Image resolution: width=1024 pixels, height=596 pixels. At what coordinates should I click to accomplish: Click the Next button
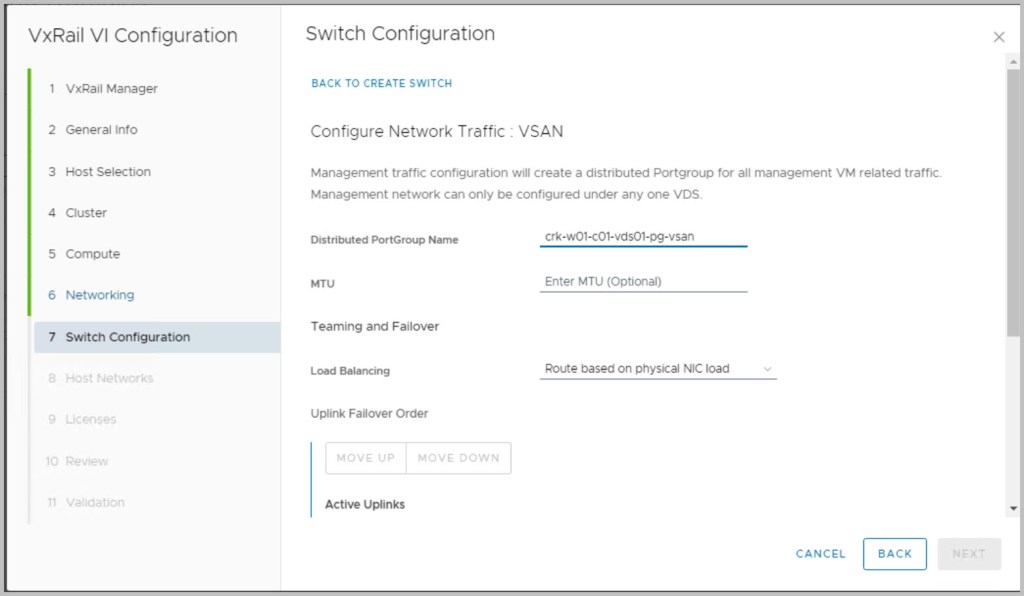point(968,554)
